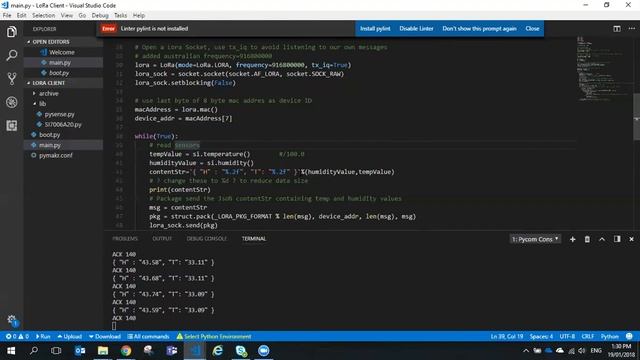Open the Search view in the activity bar
This screenshot has height=360, width=640.
click(12, 55)
